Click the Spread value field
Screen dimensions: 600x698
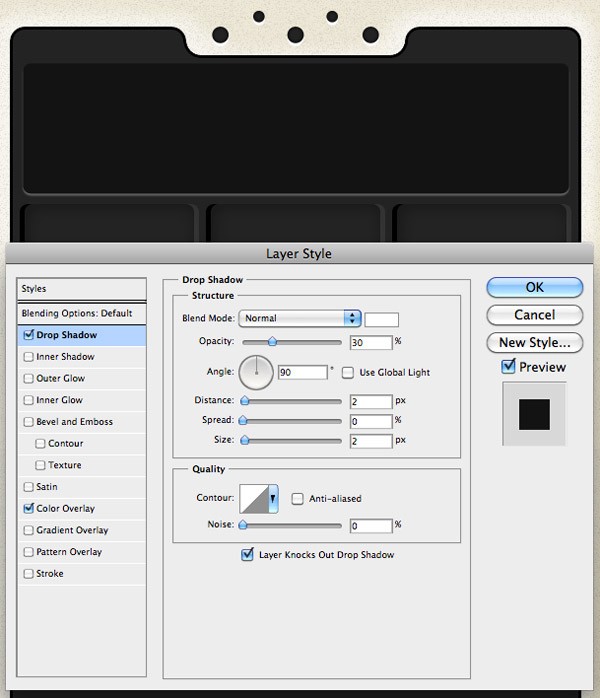371,421
